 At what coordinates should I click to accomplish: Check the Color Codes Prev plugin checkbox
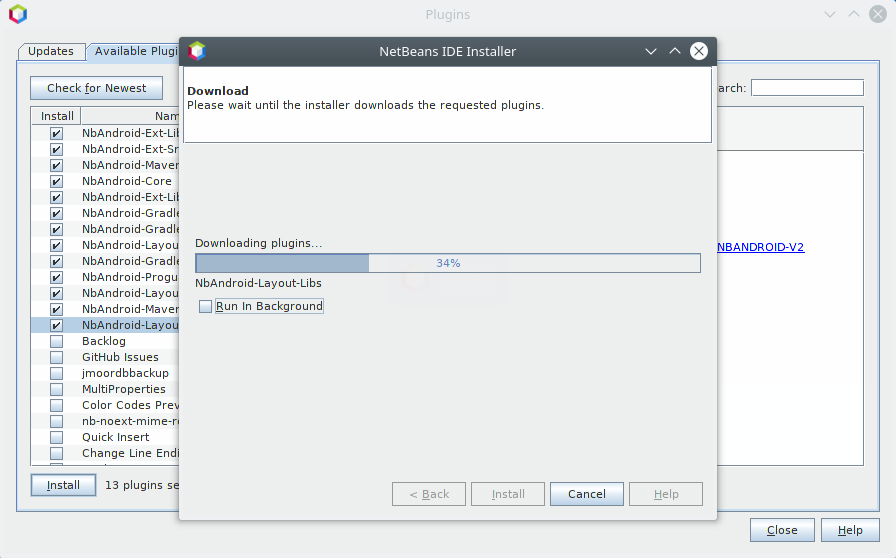click(57, 405)
